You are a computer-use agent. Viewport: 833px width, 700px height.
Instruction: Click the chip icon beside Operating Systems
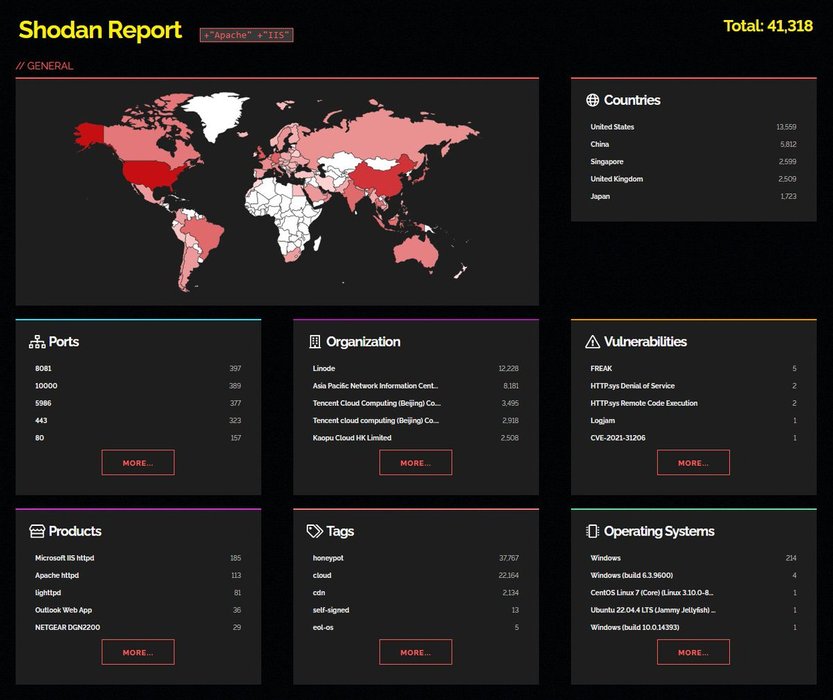pos(592,531)
